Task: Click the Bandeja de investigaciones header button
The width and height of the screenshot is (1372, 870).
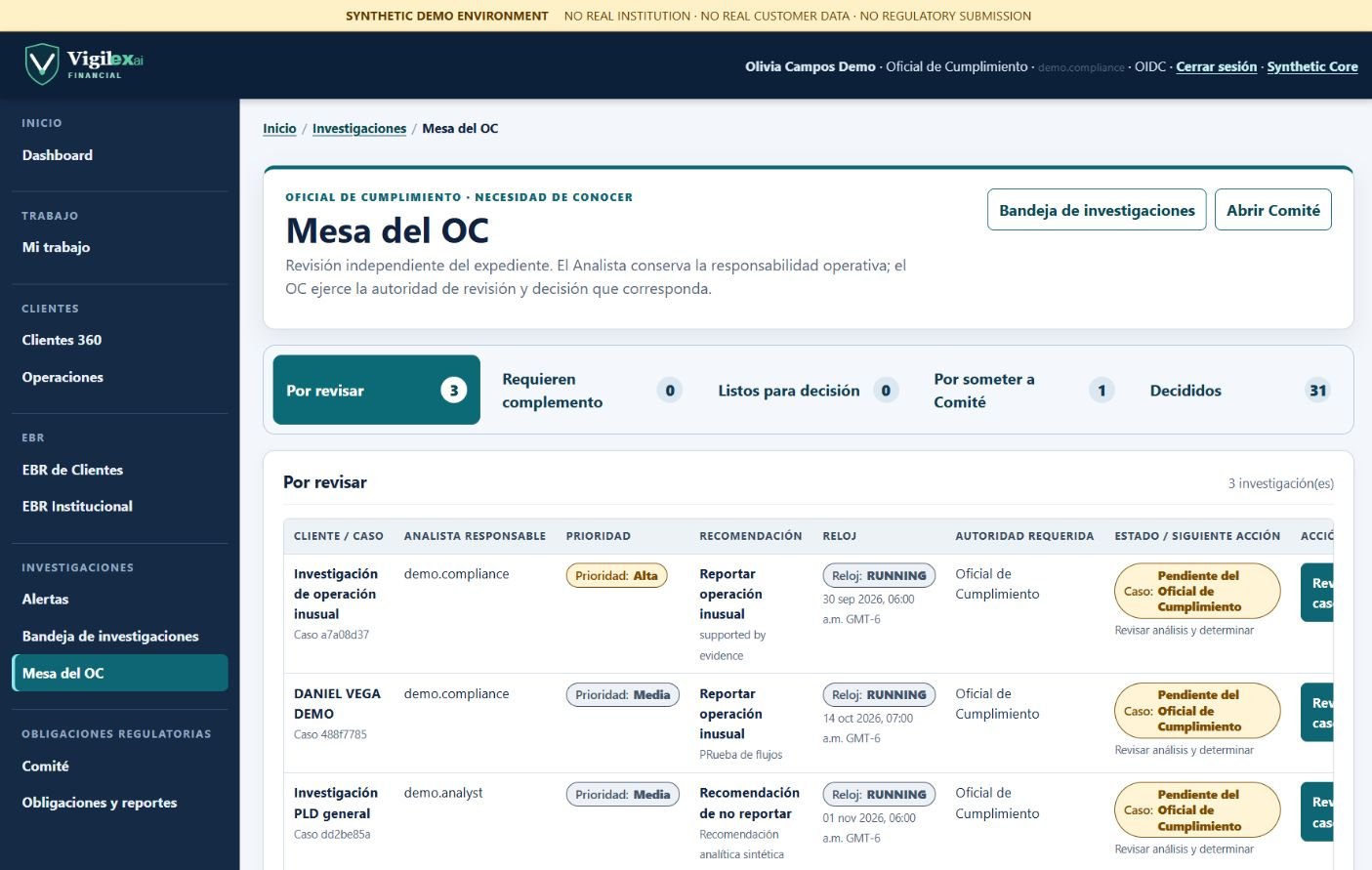Action: pos(1097,210)
